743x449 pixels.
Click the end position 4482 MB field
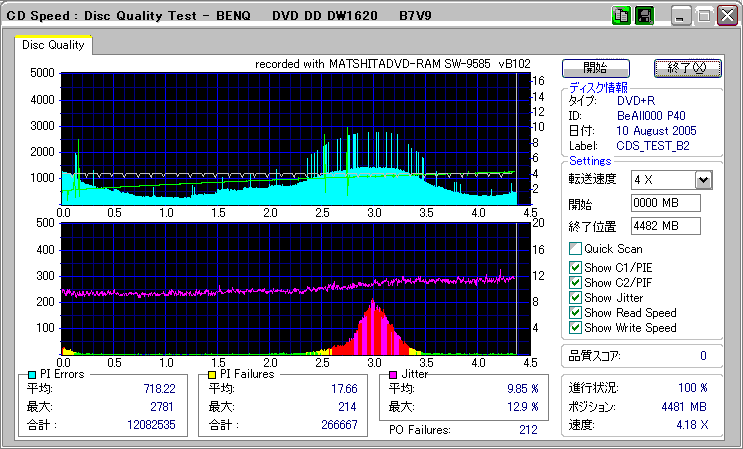click(665, 225)
